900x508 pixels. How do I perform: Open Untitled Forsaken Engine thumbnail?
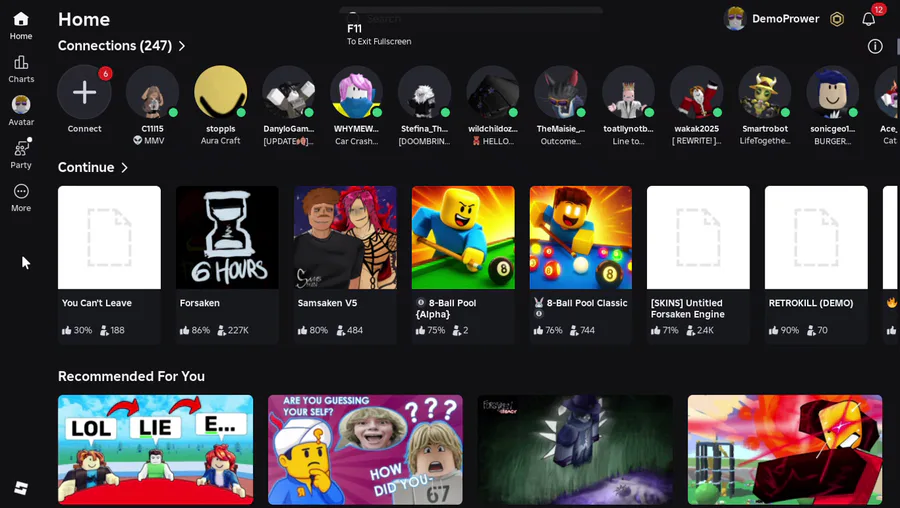click(x=699, y=237)
